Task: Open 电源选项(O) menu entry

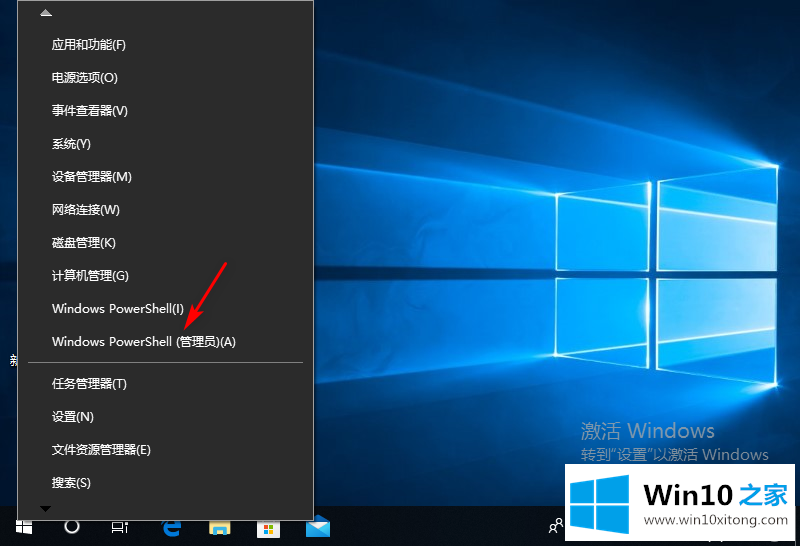Action: [x=85, y=78]
